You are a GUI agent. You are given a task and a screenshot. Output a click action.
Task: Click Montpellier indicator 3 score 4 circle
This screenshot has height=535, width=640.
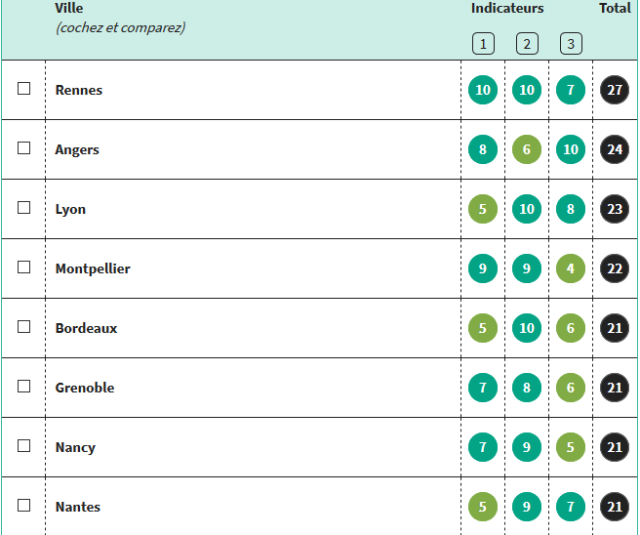tap(571, 269)
